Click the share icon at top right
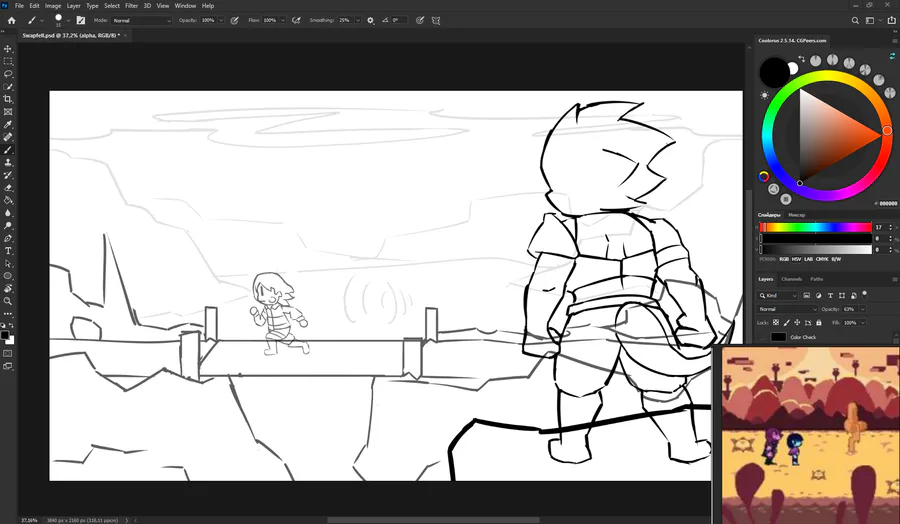Image resolution: width=900 pixels, height=524 pixels. tap(891, 20)
